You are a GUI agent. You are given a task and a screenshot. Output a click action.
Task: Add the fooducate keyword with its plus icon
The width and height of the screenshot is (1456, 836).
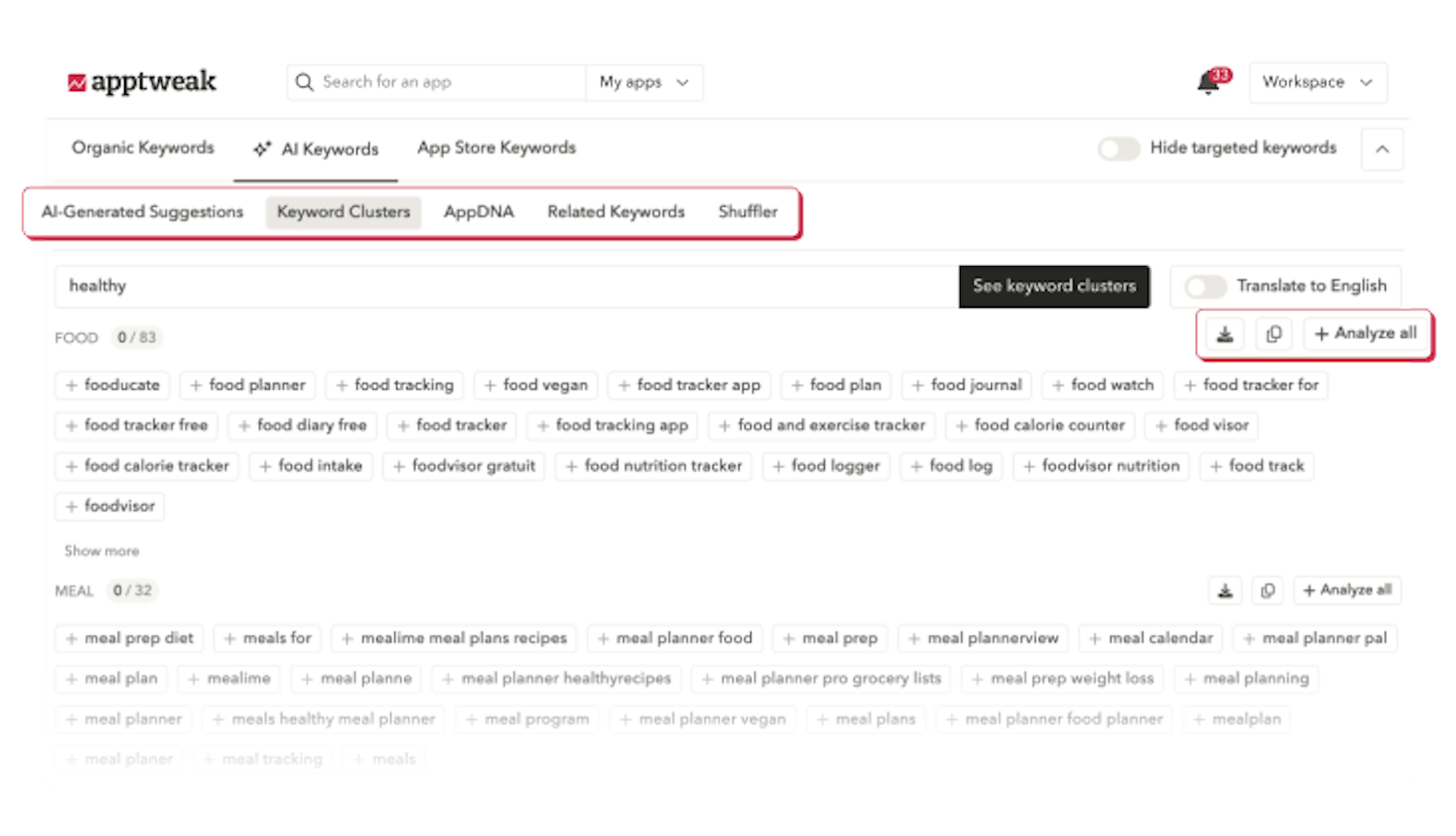click(x=70, y=385)
